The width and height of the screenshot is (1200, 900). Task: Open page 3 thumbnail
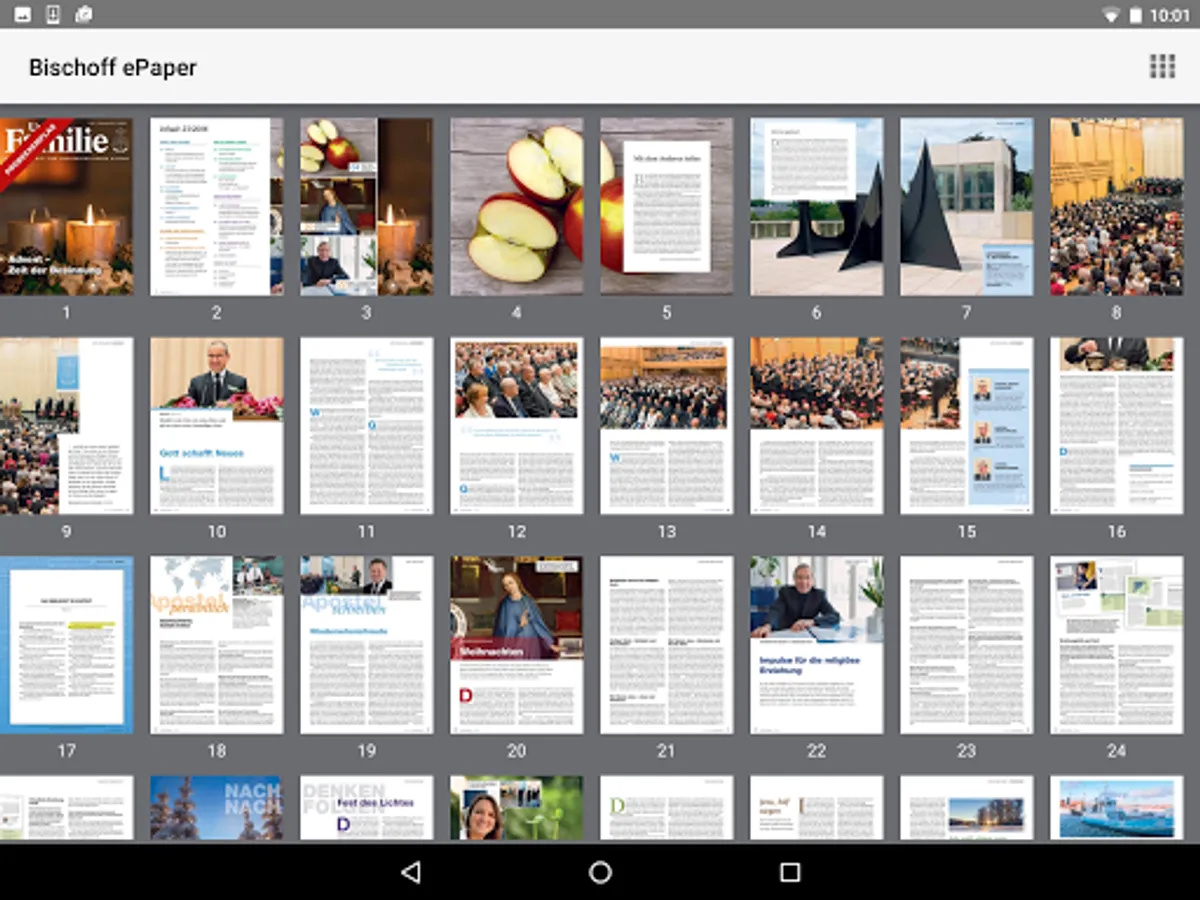[x=367, y=207]
